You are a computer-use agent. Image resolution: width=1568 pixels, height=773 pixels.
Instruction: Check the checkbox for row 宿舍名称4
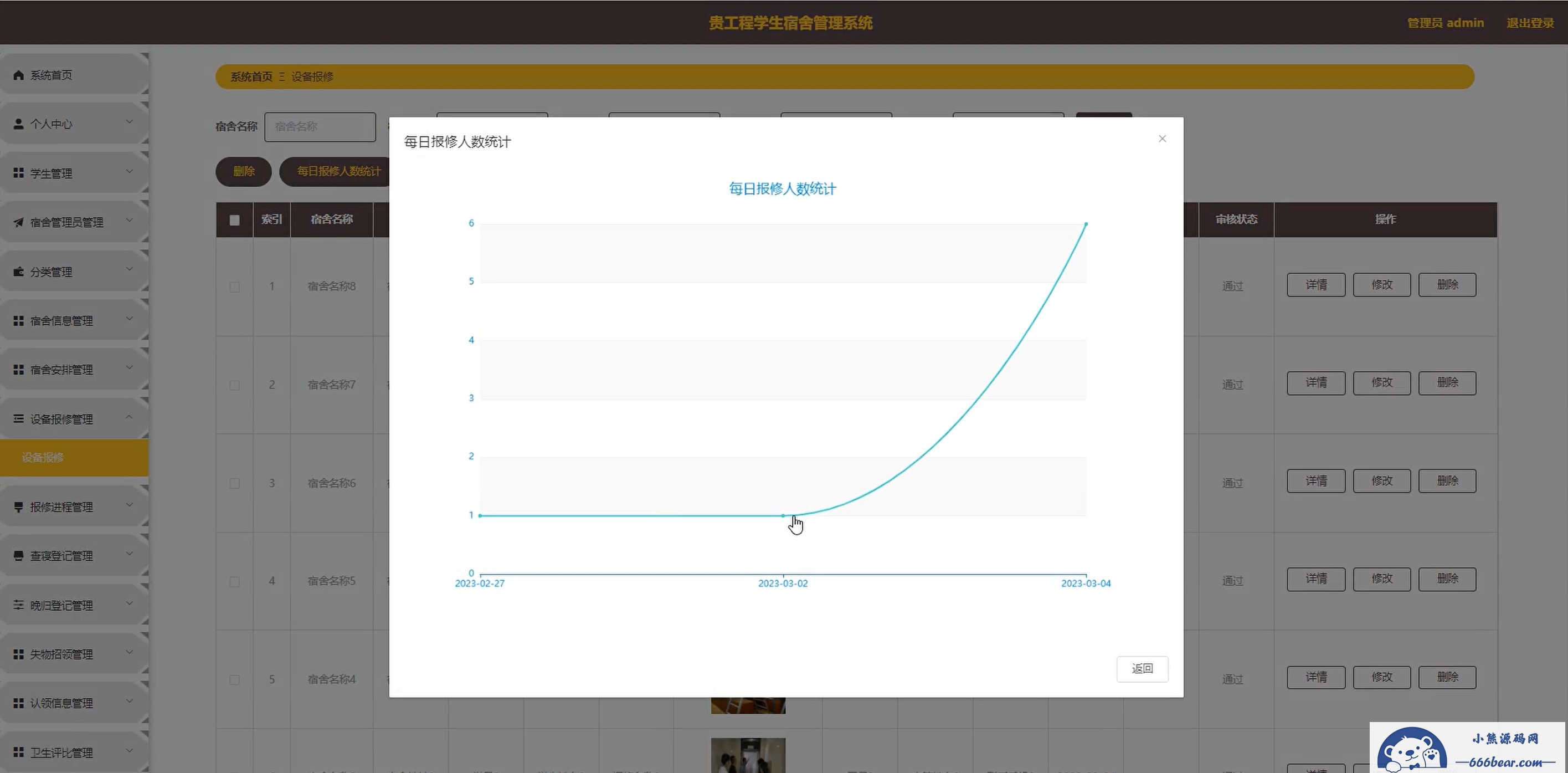tap(234, 680)
